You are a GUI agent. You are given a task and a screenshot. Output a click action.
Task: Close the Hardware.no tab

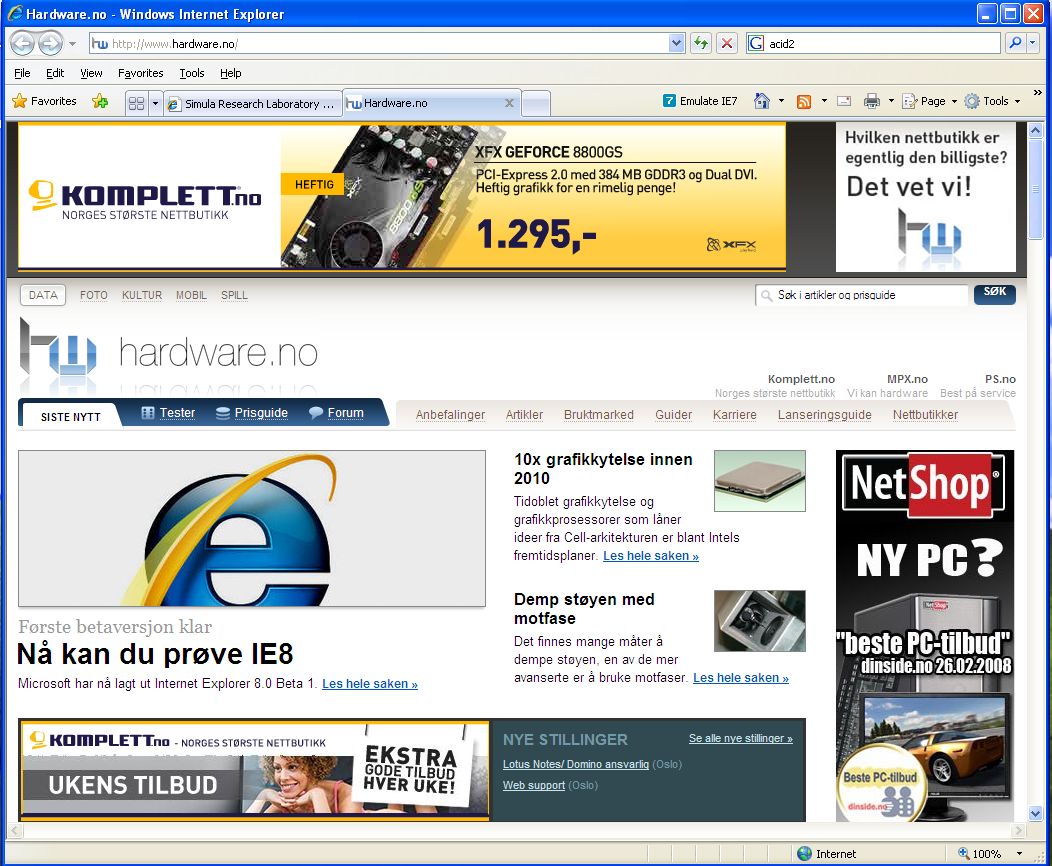coord(509,103)
